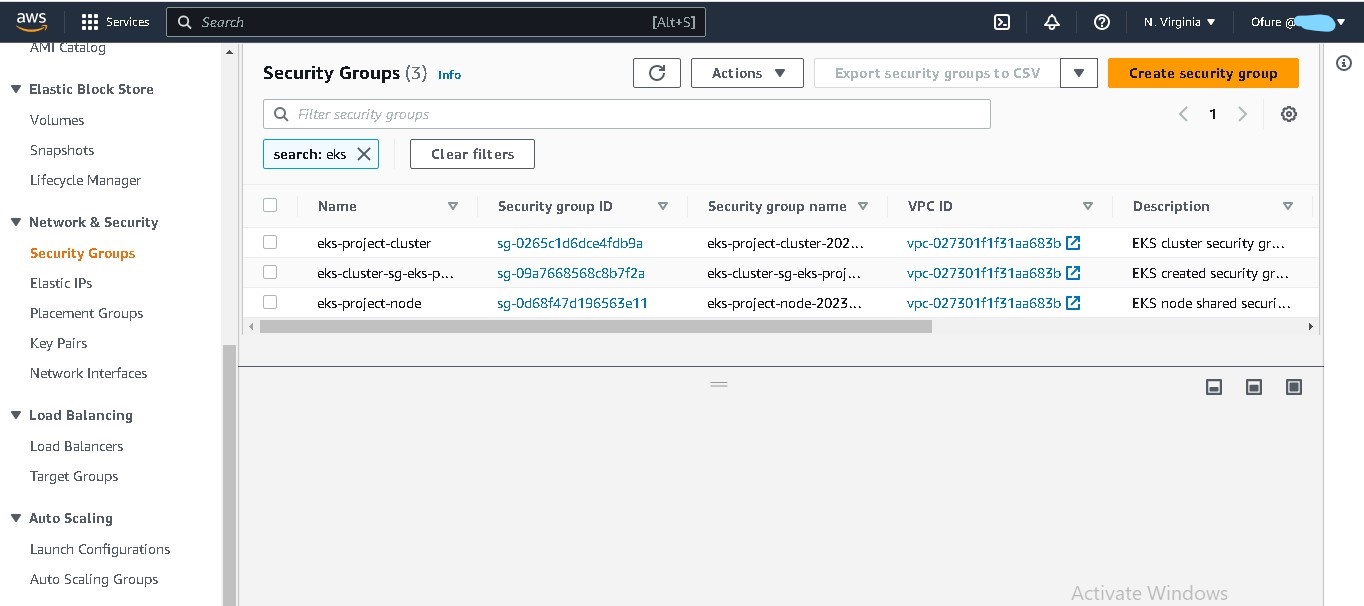Check the eks-project-node row
Screen dimensions: 1364x606
[270, 302]
